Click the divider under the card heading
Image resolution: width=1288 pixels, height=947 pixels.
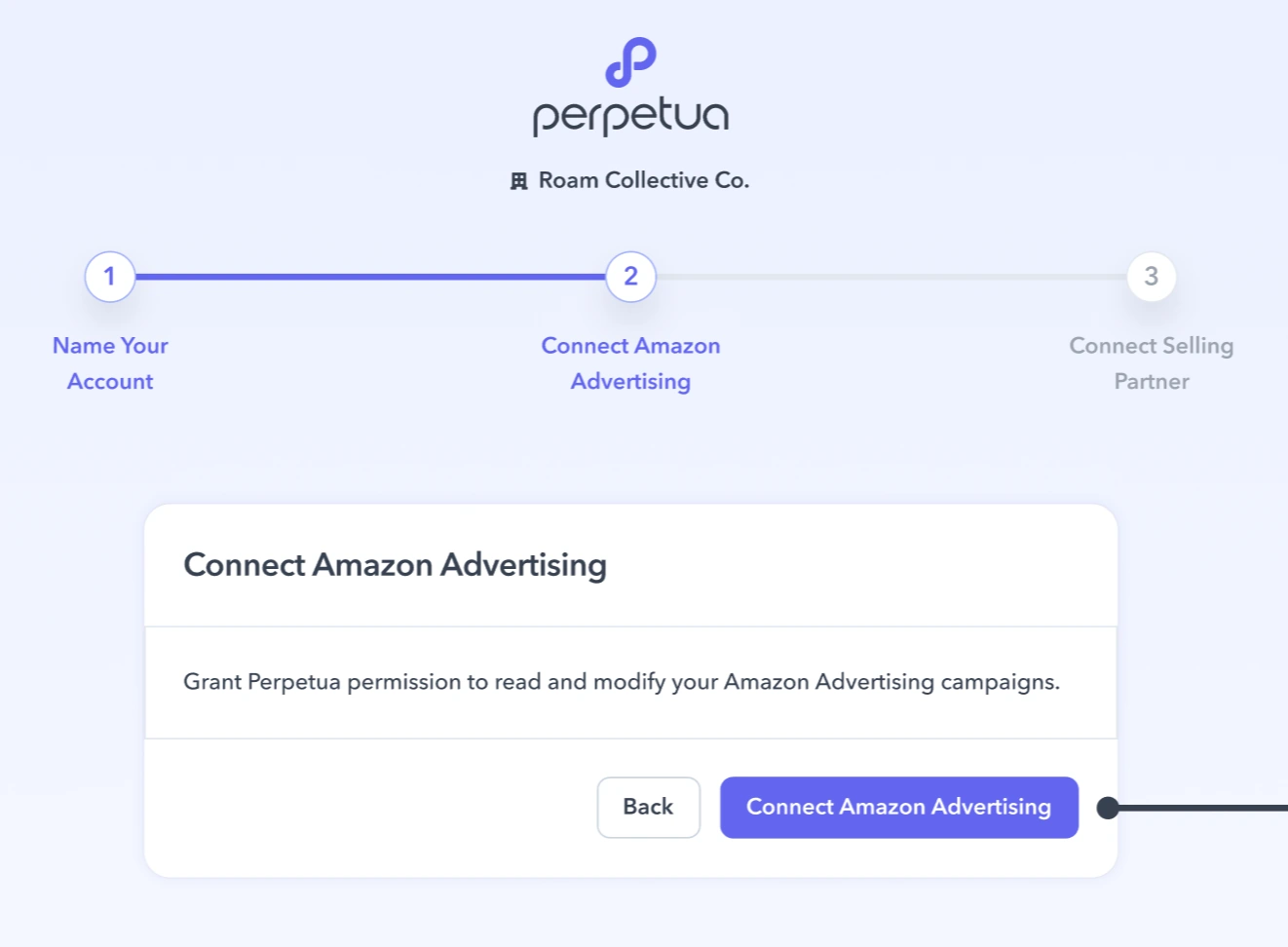[x=630, y=626]
